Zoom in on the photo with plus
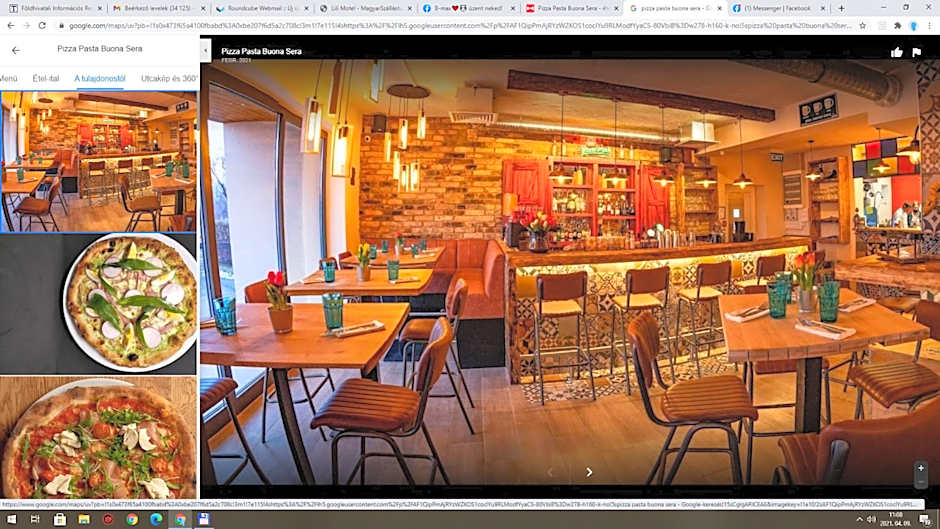Viewport: 940px width, 529px height. point(921,468)
